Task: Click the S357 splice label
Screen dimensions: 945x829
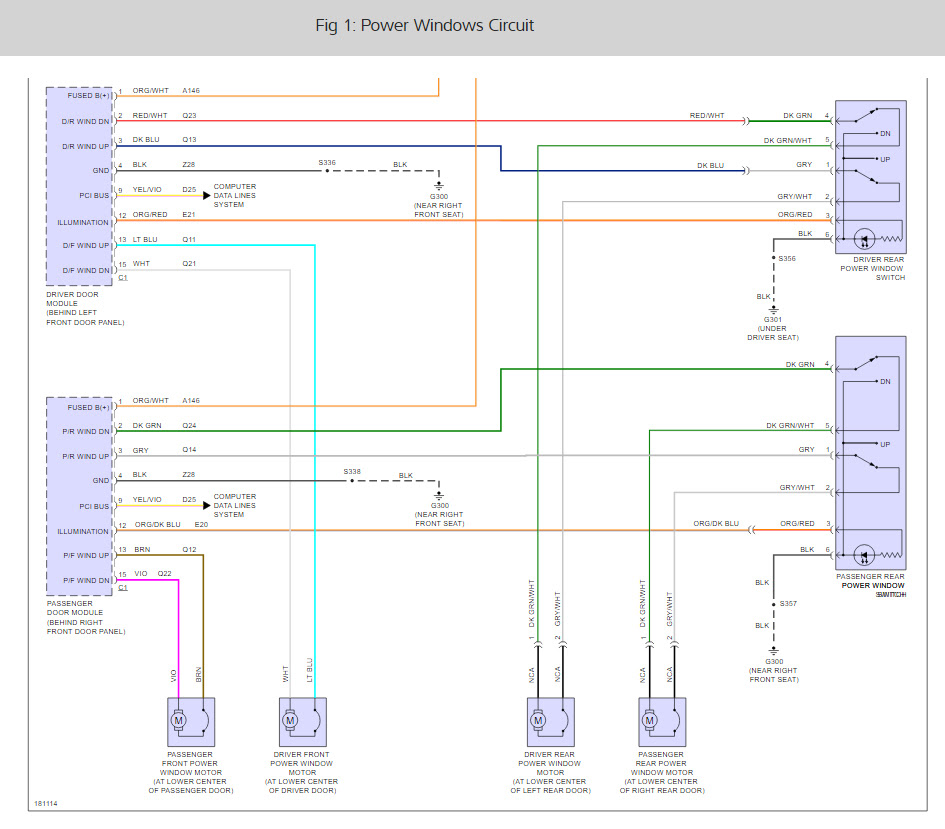Action: point(788,604)
